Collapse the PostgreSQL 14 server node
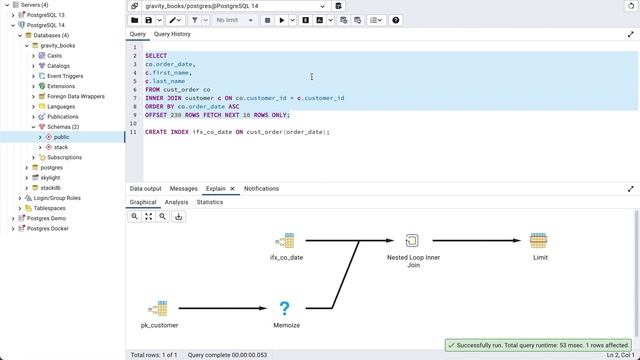The width and height of the screenshot is (640, 360). coord(13,25)
